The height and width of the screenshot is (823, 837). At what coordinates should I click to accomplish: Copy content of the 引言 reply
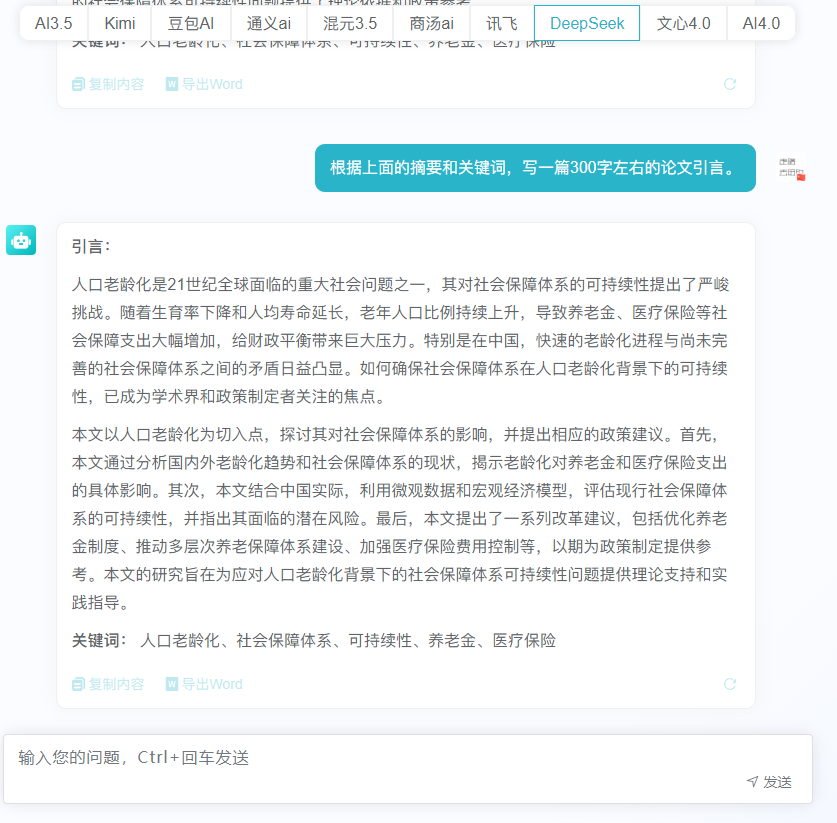108,684
